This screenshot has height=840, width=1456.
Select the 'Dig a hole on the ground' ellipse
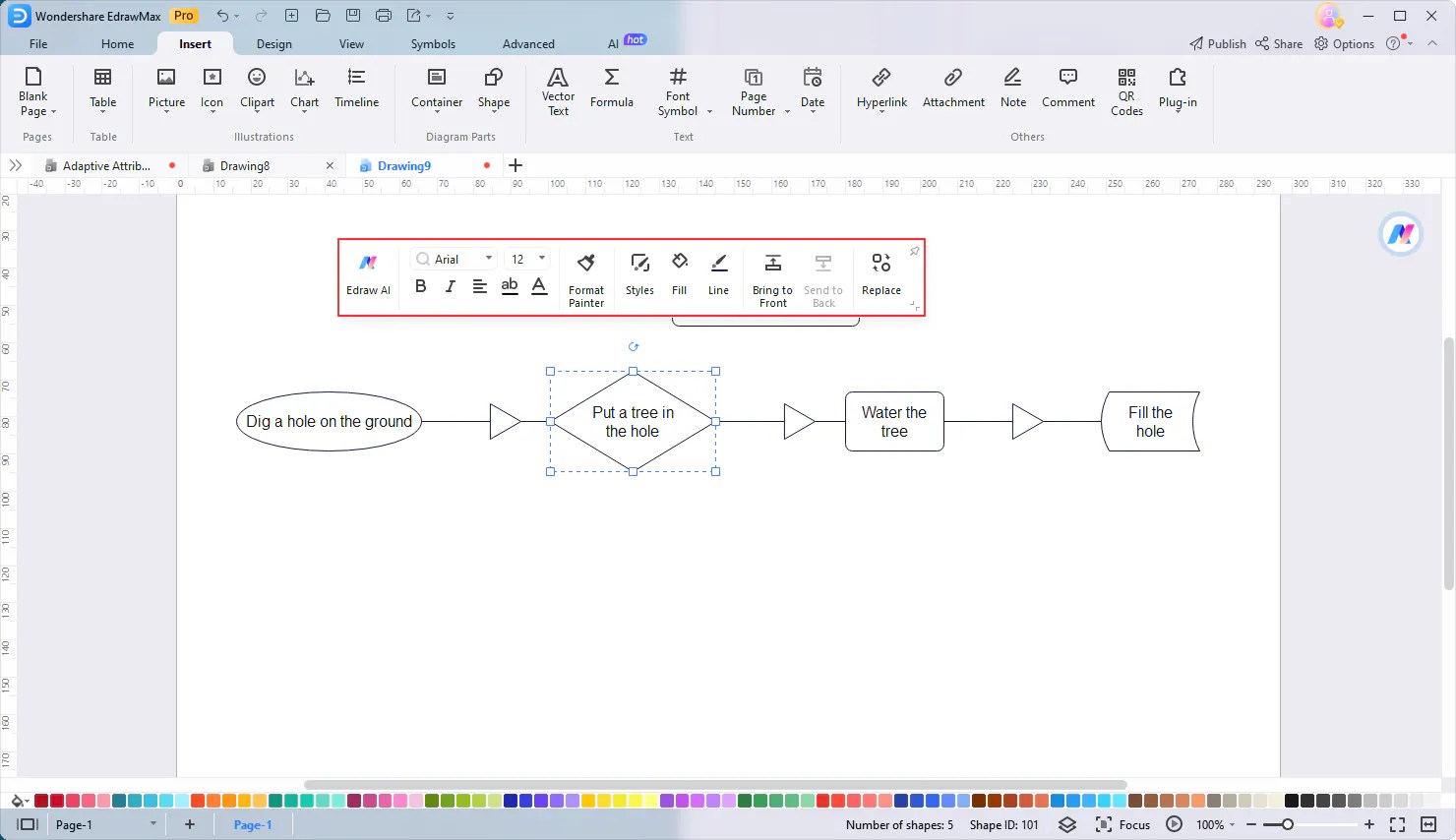coord(329,421)
